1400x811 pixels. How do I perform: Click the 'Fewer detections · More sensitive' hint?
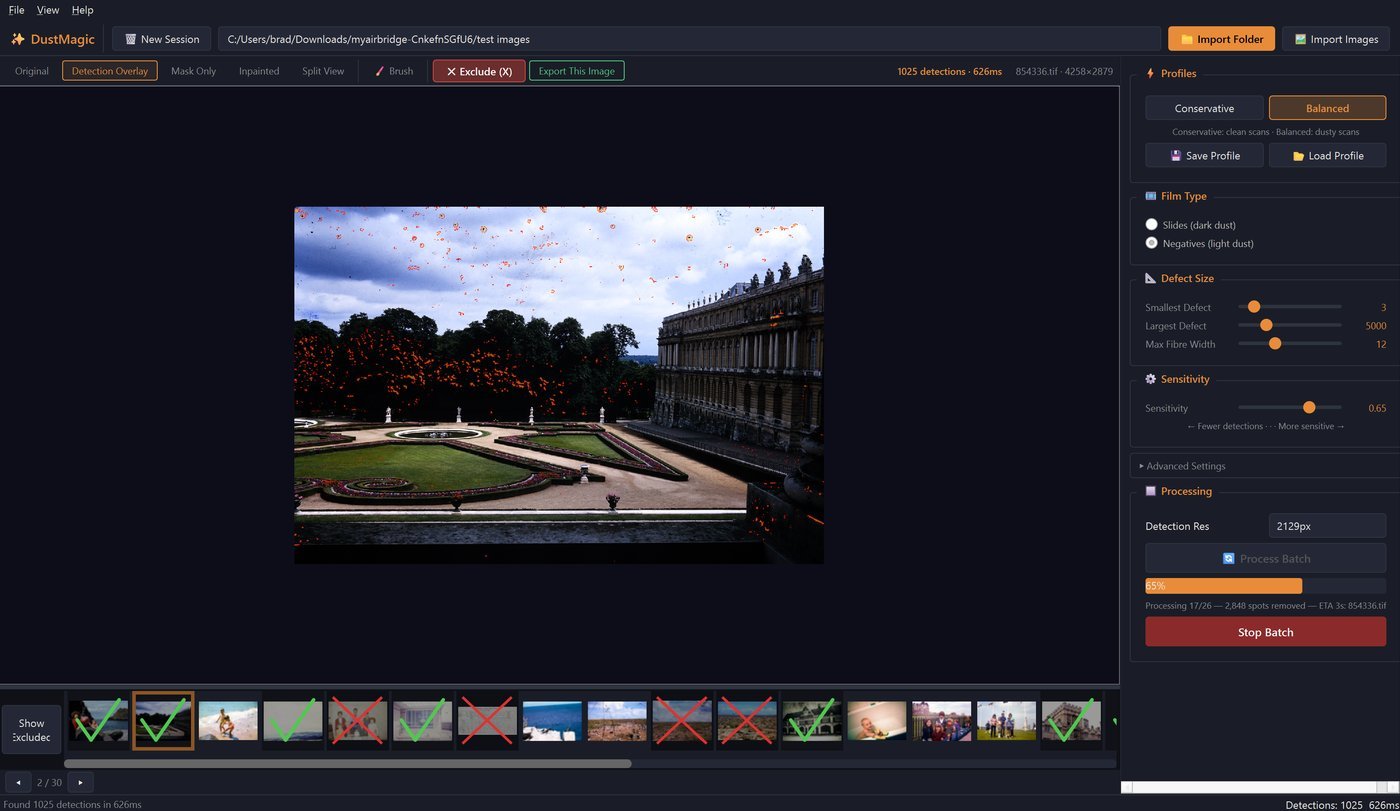[x=1265, y=426]
